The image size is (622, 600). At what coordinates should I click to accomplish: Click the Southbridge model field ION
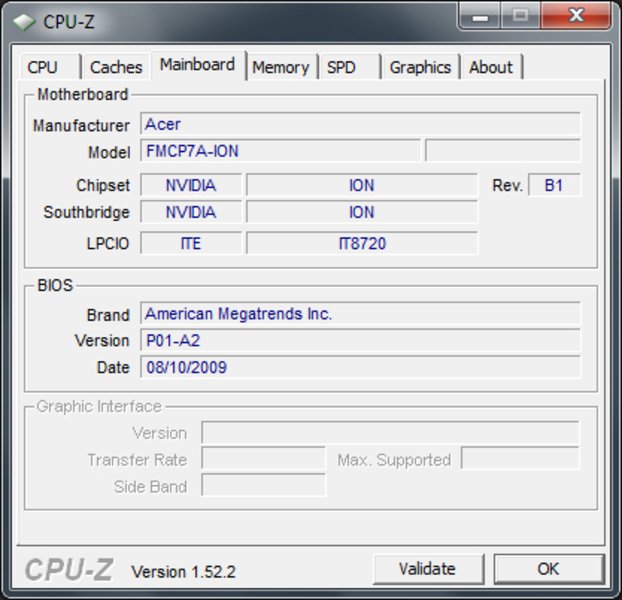point(362,212)
